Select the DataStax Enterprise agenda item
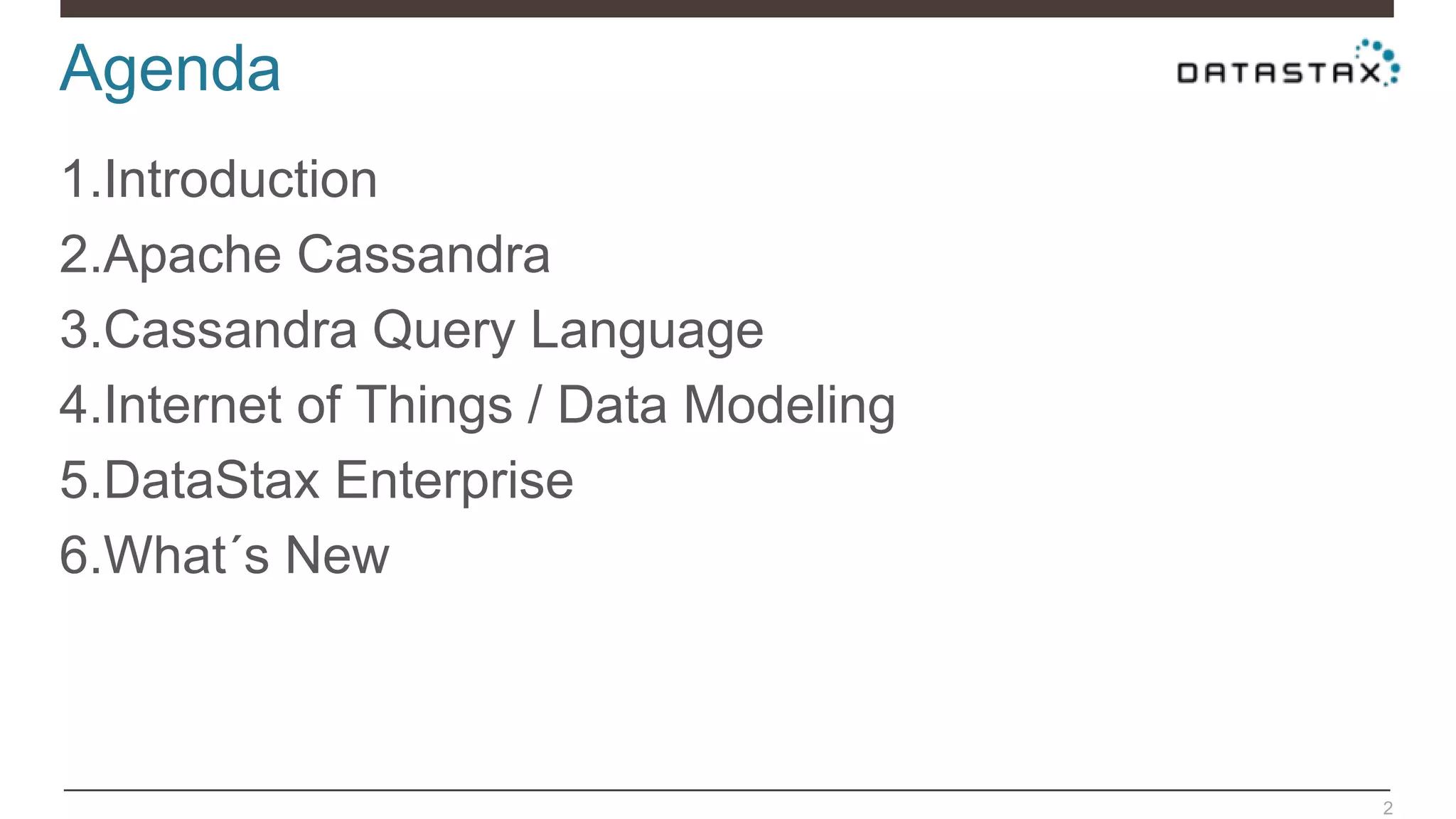Image resolution: width=1456 pixels, height=819 pixels. pyautogui.click(x=316, y=481)
